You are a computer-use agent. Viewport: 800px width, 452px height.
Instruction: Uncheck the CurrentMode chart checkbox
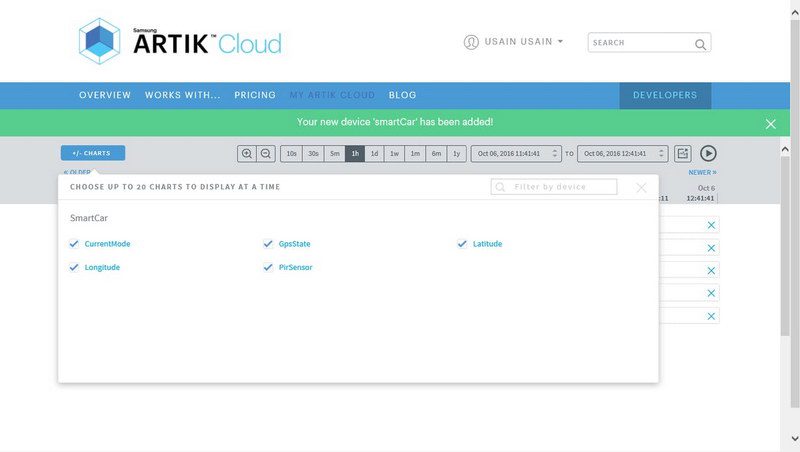click(74, 244)
